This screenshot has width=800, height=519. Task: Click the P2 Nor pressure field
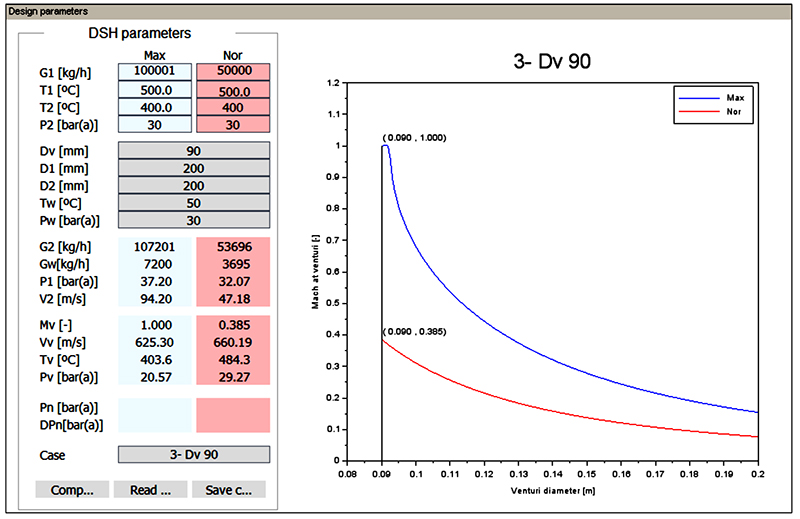pos(233,124)
